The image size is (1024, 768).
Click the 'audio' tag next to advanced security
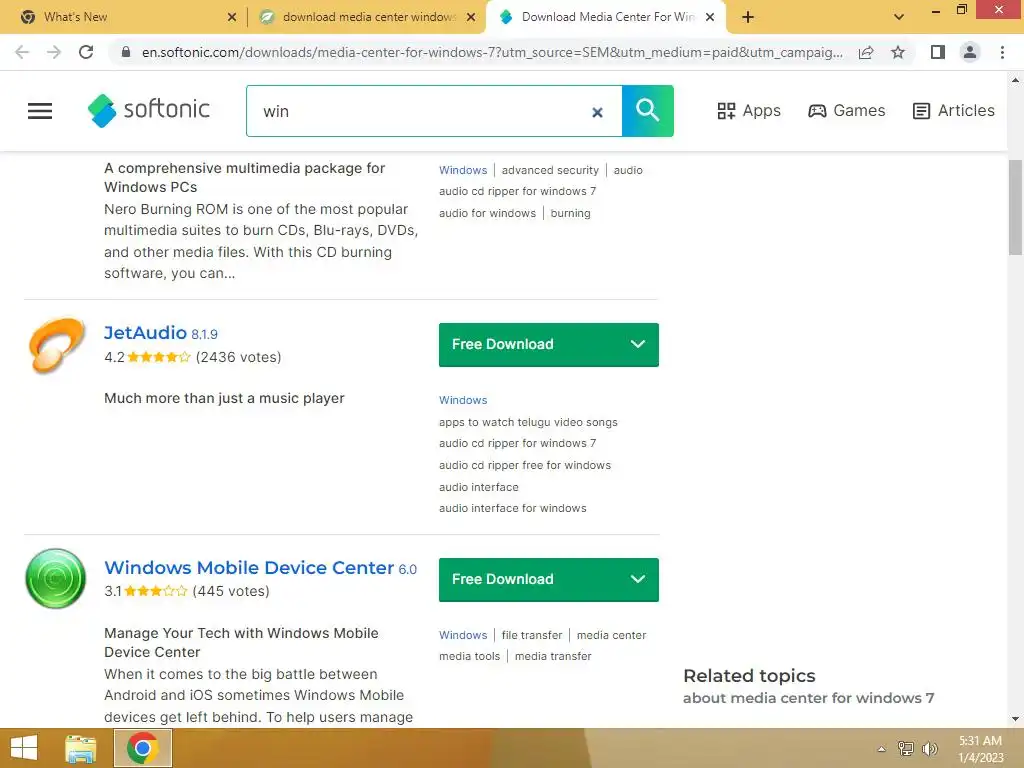point(628,170)
